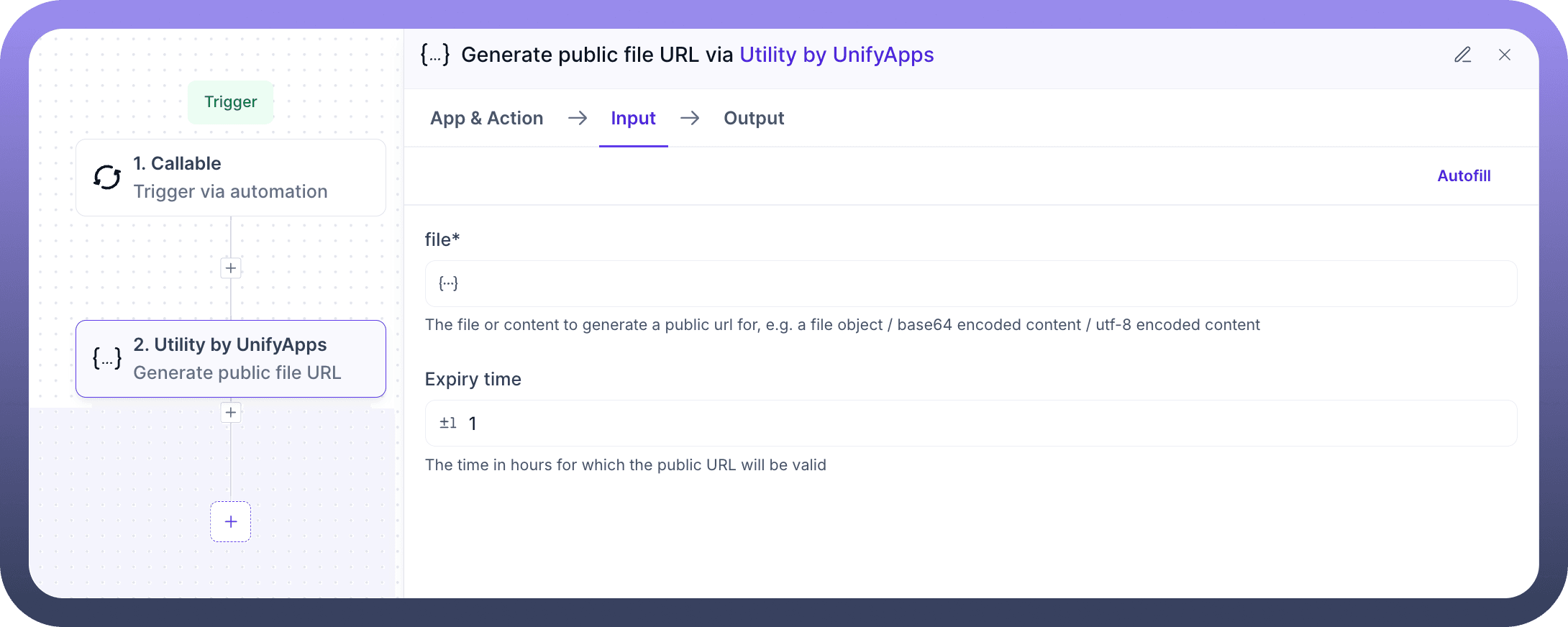Close the Generate public file URL panel
Image resolution: width=1568 pixels, height=627 pixels.
[x=1504, y=55]
